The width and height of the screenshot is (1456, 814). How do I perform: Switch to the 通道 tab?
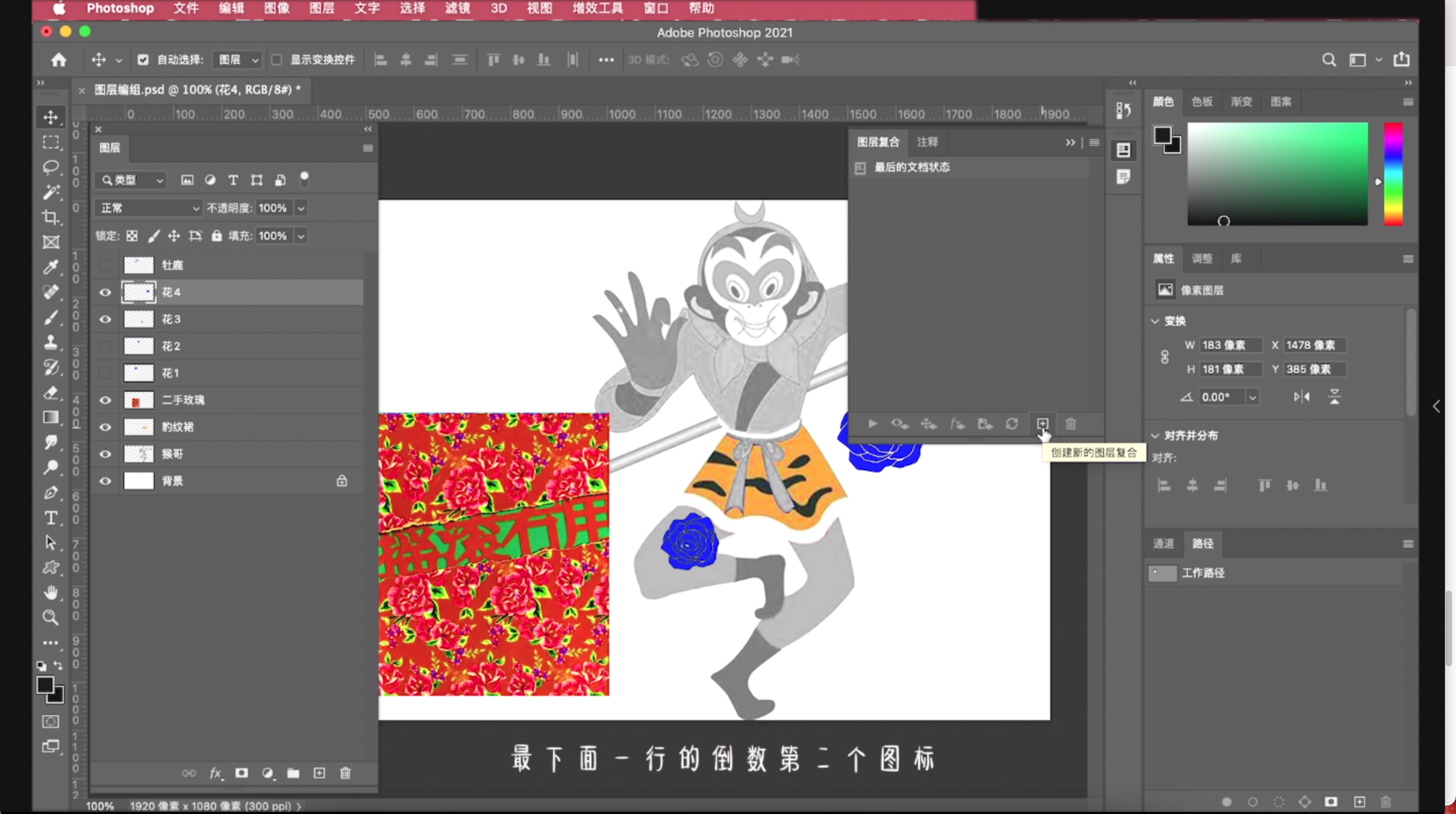click(1163, 543)
